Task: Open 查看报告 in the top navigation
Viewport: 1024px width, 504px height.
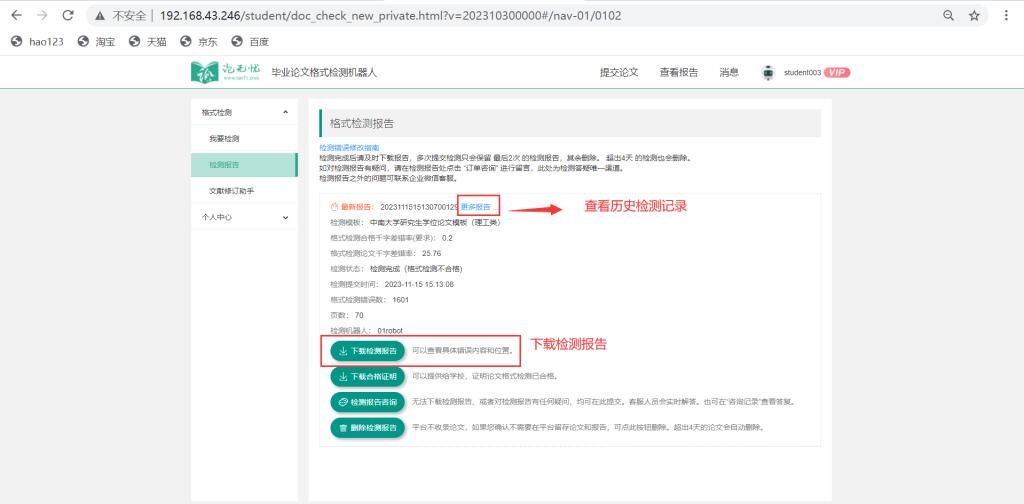Action: point(679,72)
